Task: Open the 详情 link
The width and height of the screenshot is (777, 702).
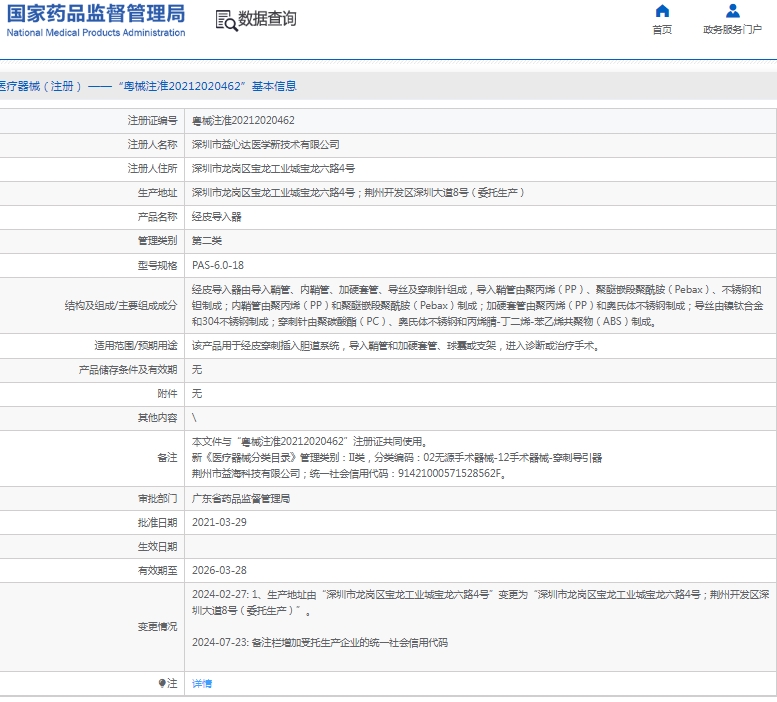Action: (202, 684)
